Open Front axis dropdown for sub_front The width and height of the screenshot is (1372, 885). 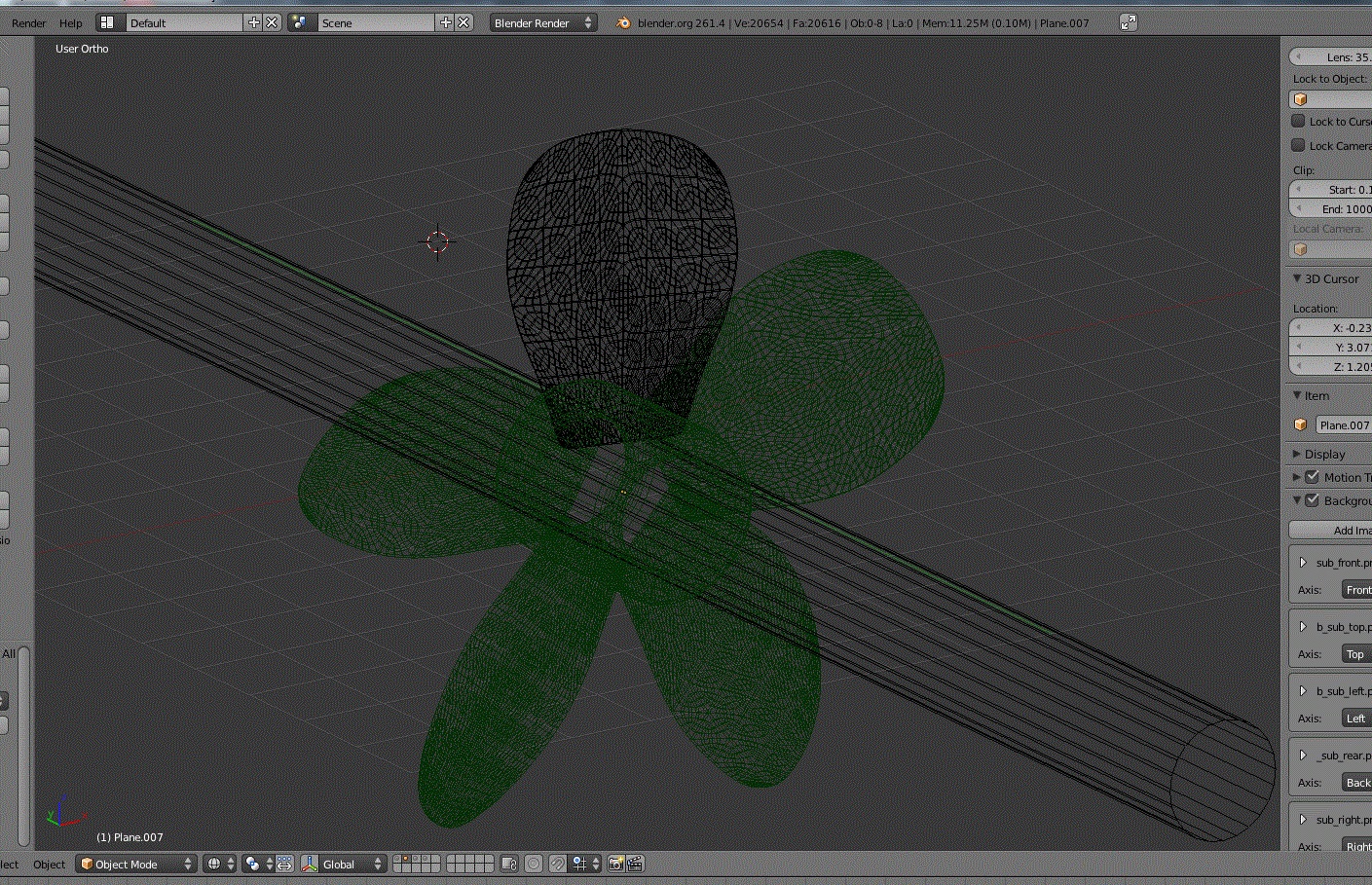[x=1357, y=590]
